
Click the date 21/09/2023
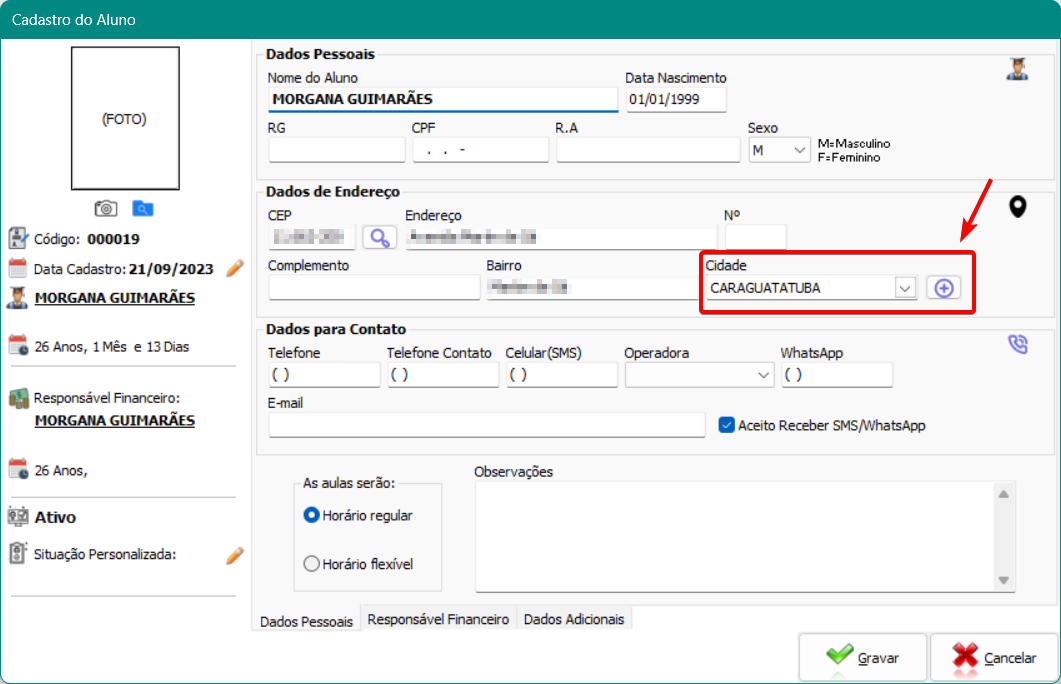[171, 269]
